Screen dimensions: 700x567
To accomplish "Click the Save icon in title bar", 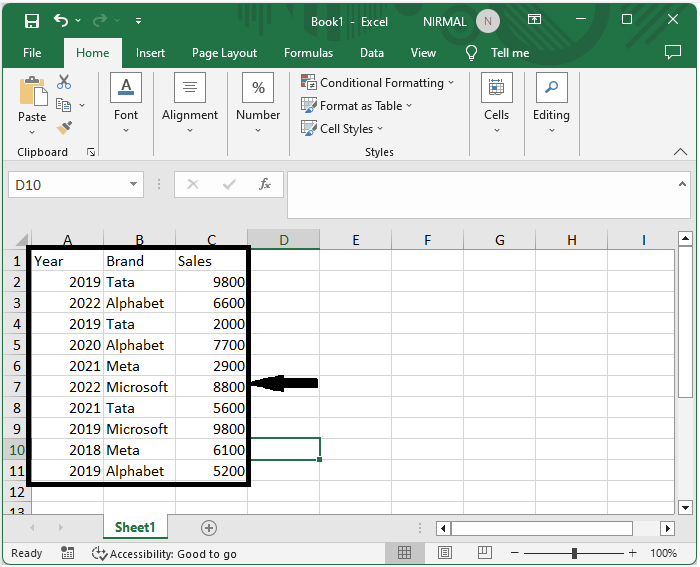I will [32, 21].
